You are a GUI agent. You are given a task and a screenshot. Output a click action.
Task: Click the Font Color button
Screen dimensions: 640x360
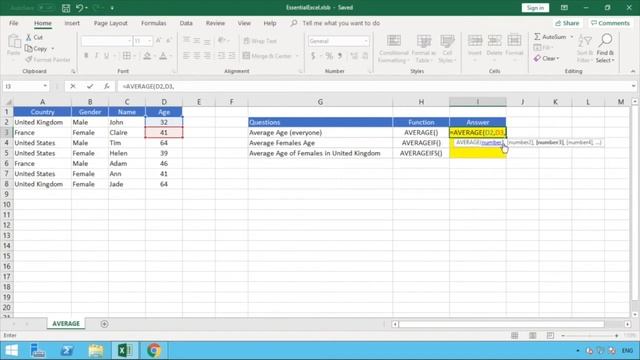[163, 56]
